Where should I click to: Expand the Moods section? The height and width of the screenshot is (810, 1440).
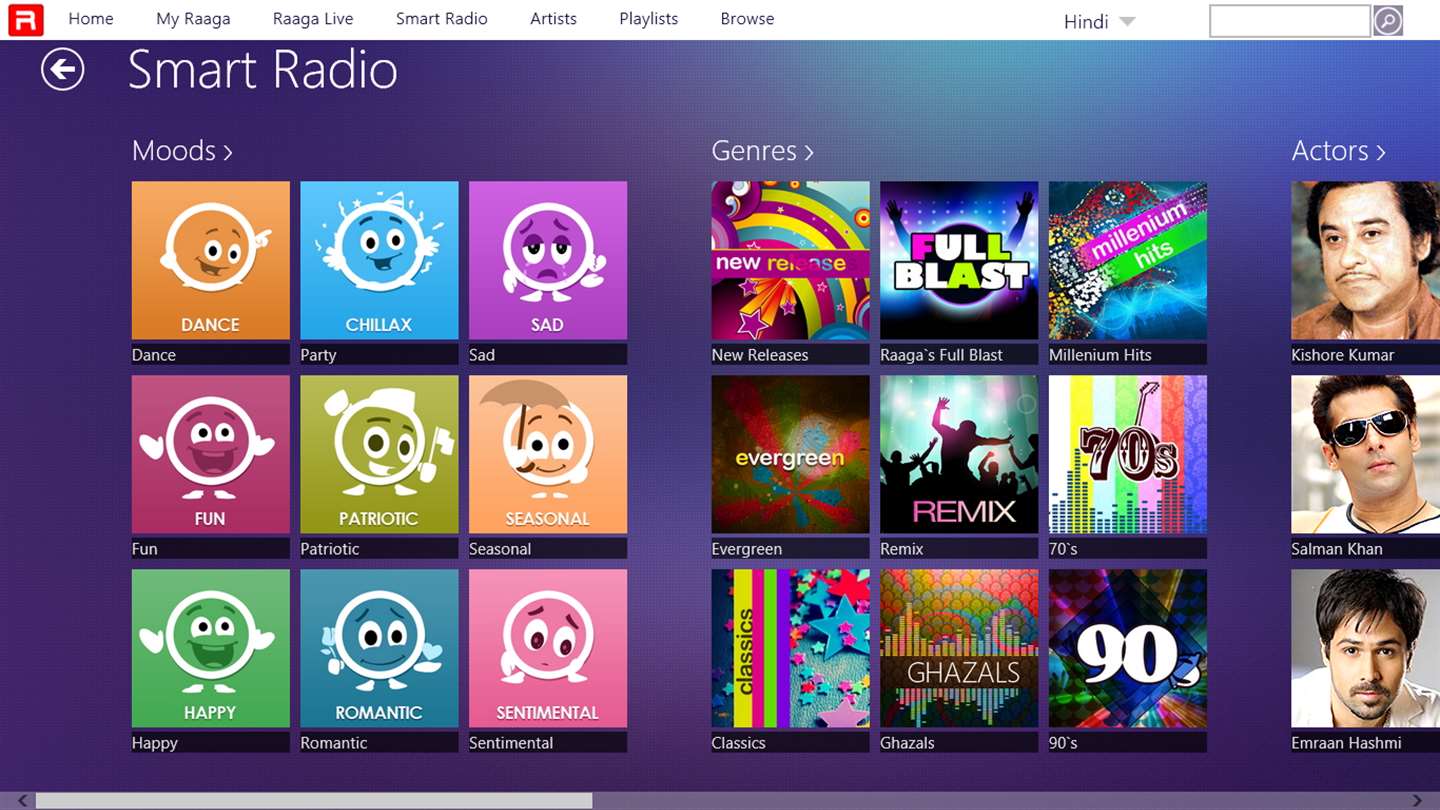183,151
